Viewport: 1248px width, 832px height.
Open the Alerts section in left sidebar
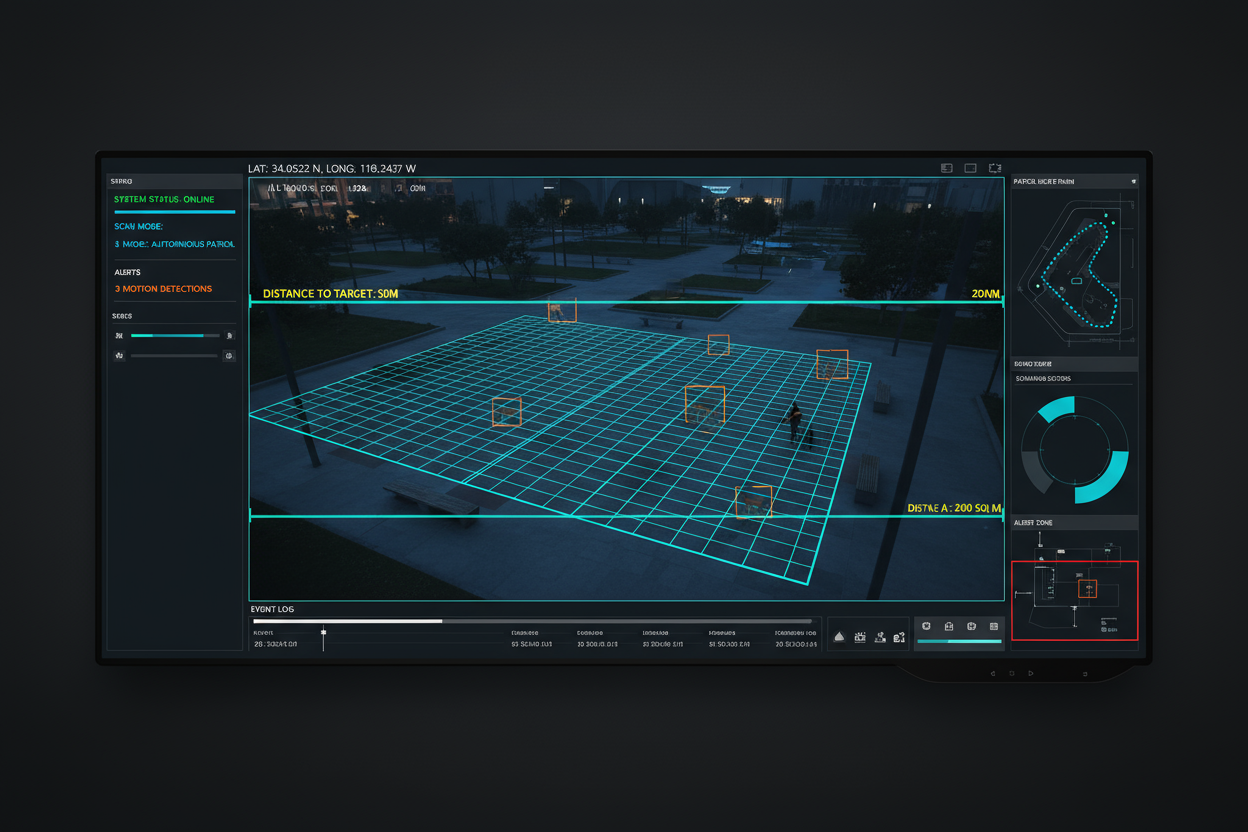point(128,271)
